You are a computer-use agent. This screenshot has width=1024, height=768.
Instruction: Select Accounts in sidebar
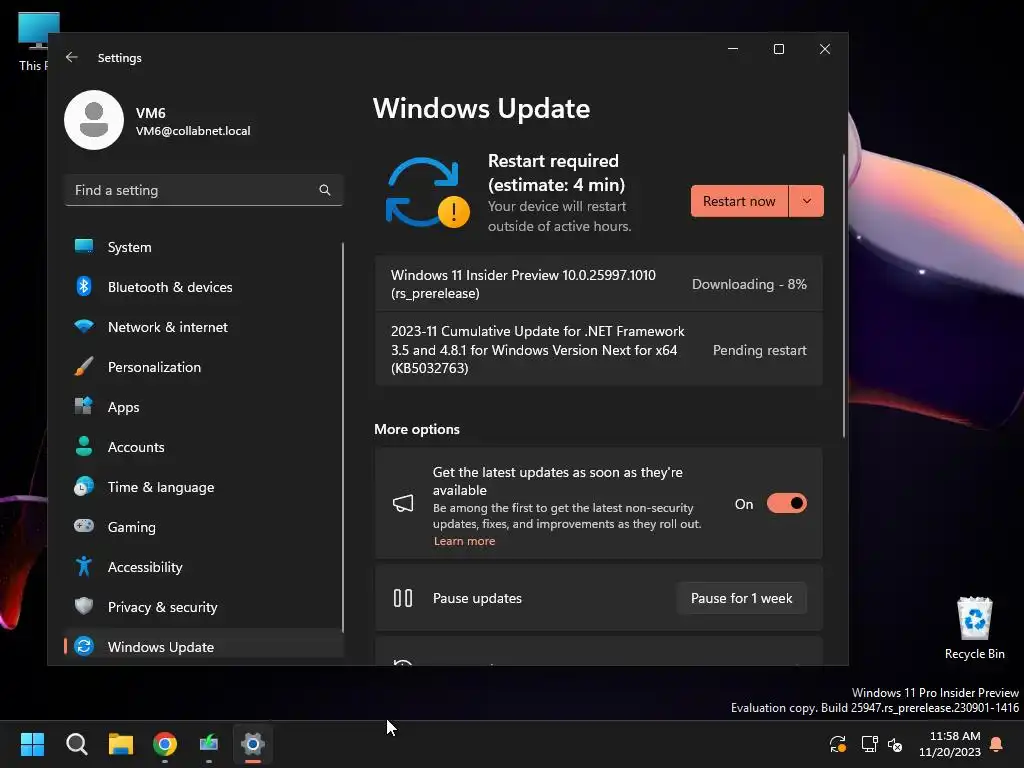click(x=204, y=447)
